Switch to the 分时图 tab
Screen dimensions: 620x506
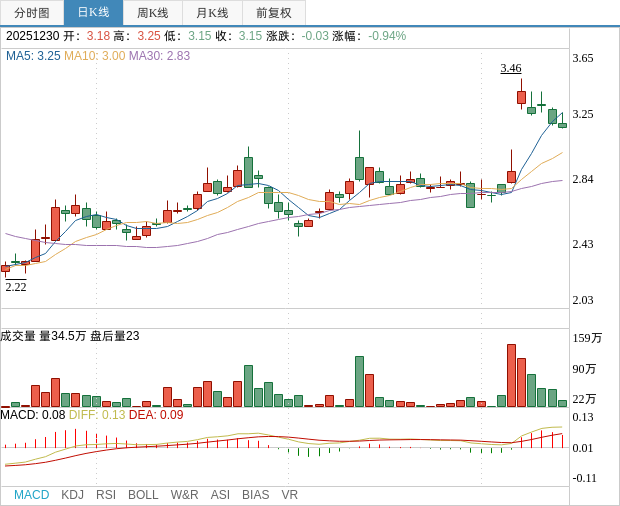tap(32, 13)
